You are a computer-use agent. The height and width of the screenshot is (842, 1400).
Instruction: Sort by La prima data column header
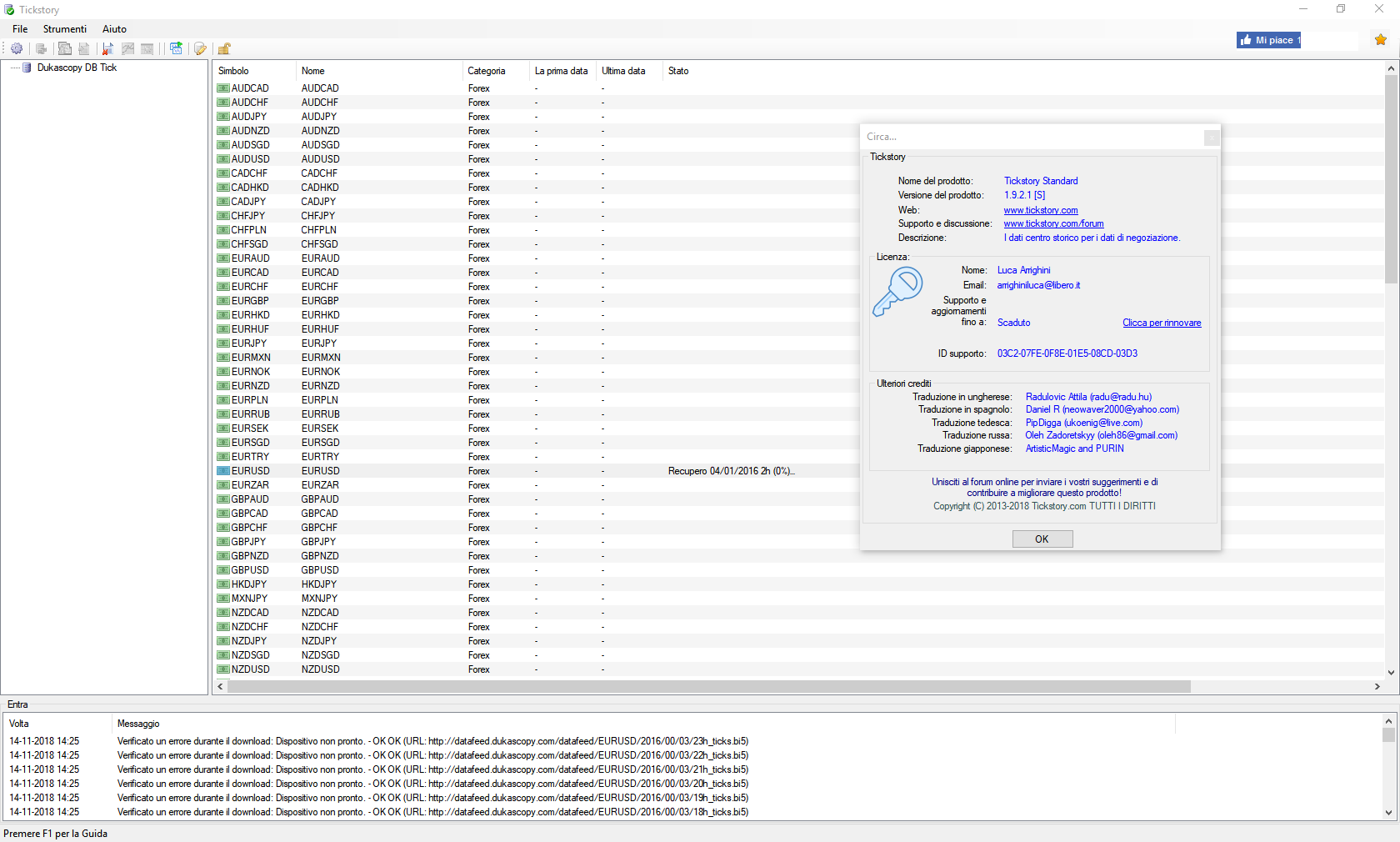coord(562,71)
